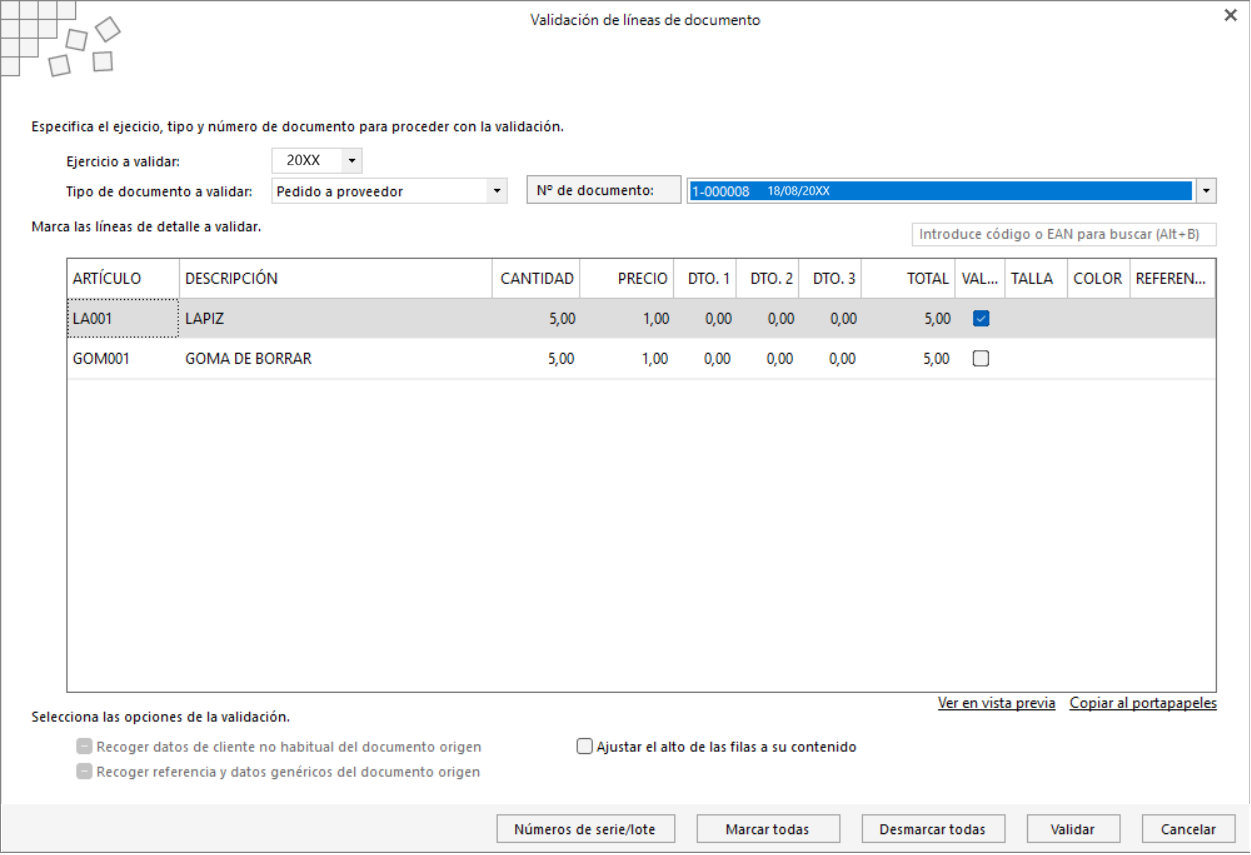Click Marcar todas button

[x=767, y=829]
